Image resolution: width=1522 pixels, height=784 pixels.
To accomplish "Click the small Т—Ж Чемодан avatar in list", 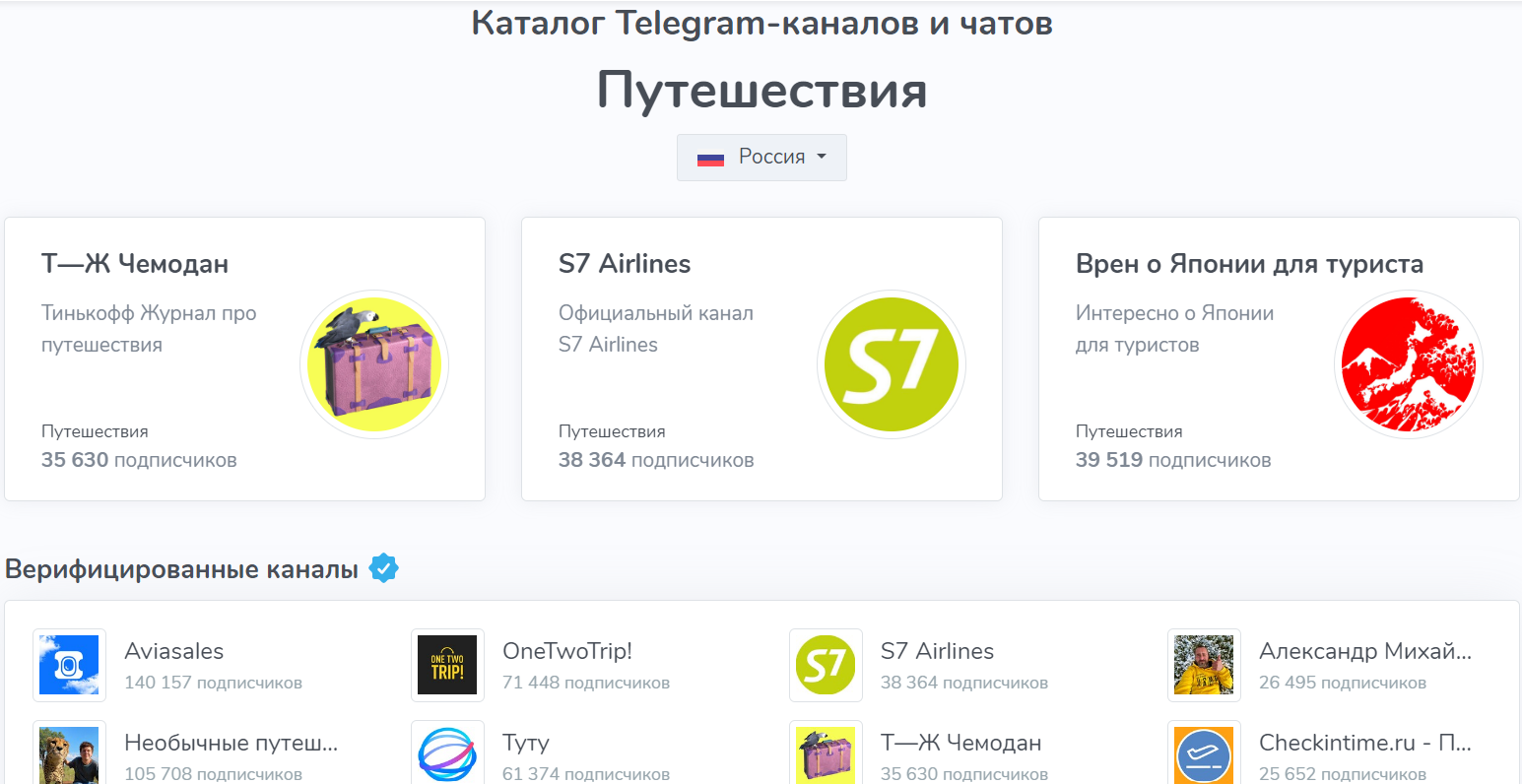I will (826, 753).
